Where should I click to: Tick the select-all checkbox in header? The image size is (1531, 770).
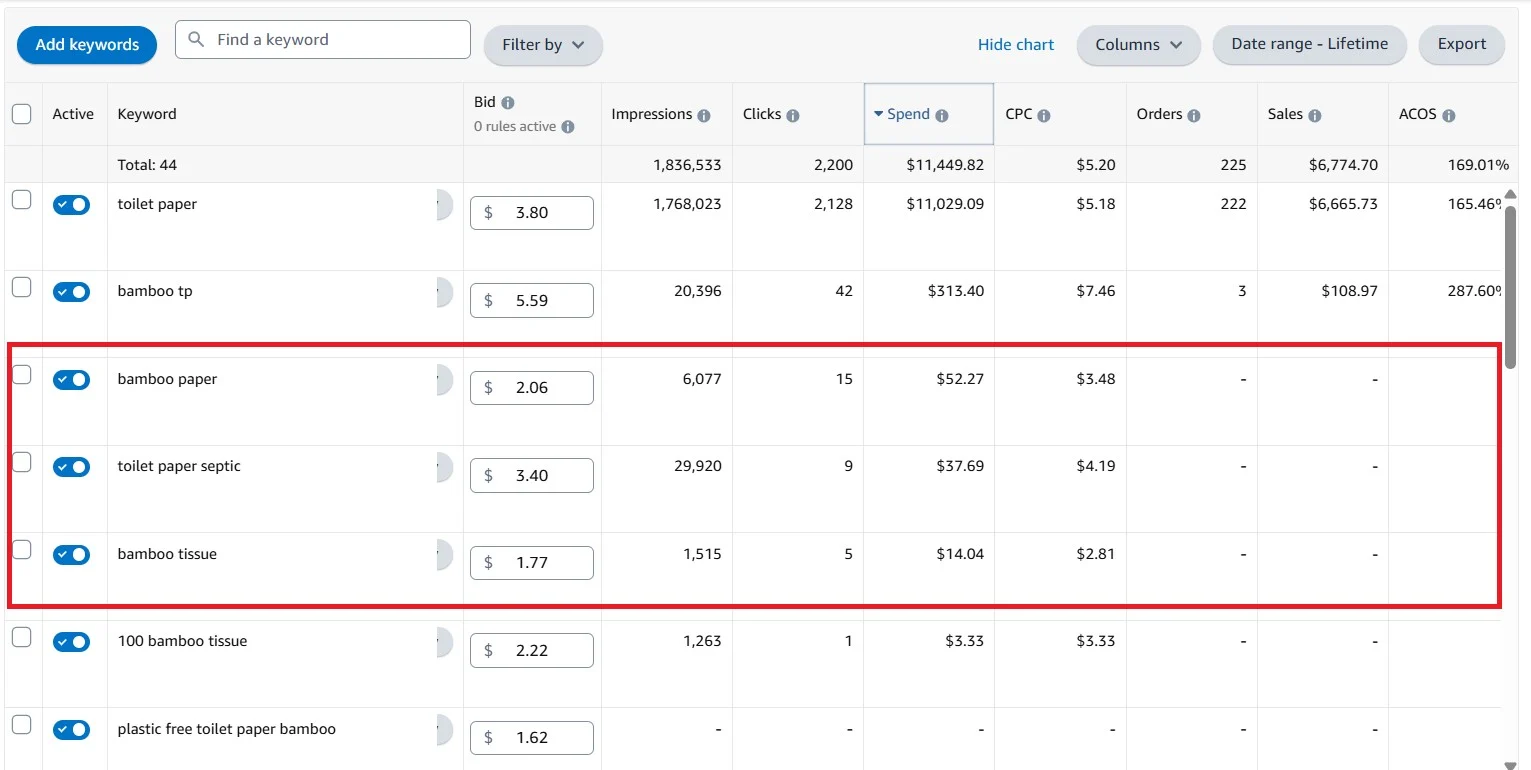click(x=21, y=114)
